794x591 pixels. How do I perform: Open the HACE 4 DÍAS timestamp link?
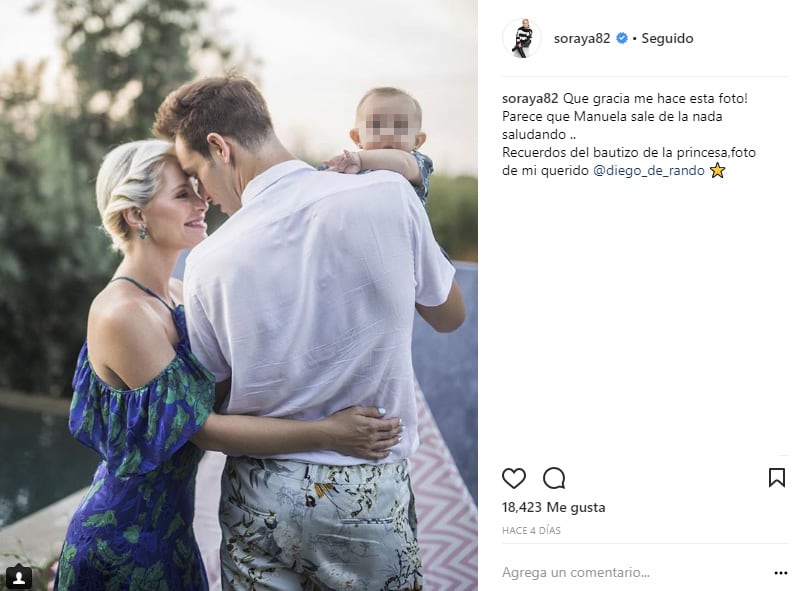click(x=531, y=531)
